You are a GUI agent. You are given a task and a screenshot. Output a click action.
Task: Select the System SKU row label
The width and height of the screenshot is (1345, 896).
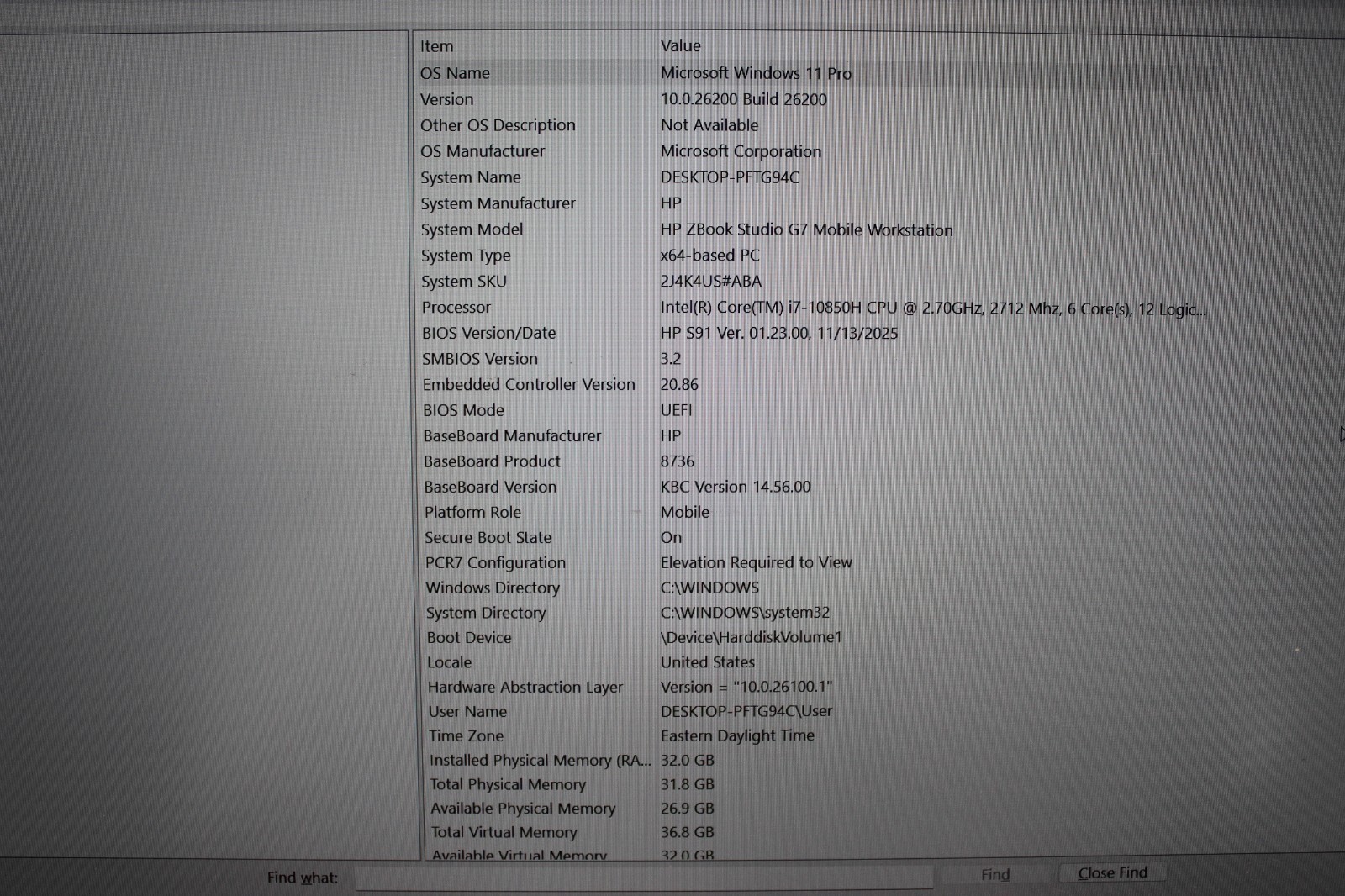tap(464, 282)
